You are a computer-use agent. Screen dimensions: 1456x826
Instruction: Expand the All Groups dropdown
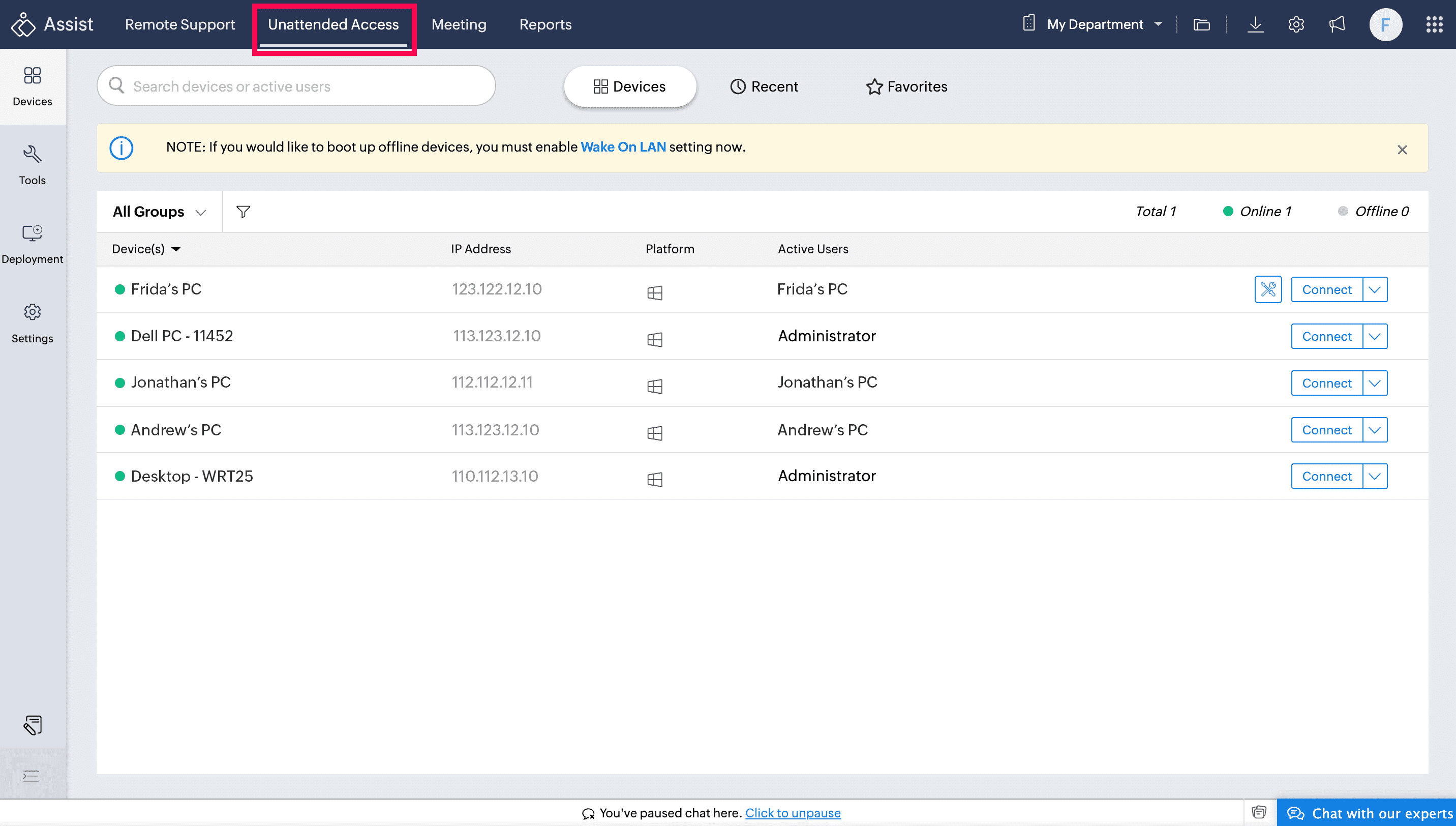click(159, 212)
